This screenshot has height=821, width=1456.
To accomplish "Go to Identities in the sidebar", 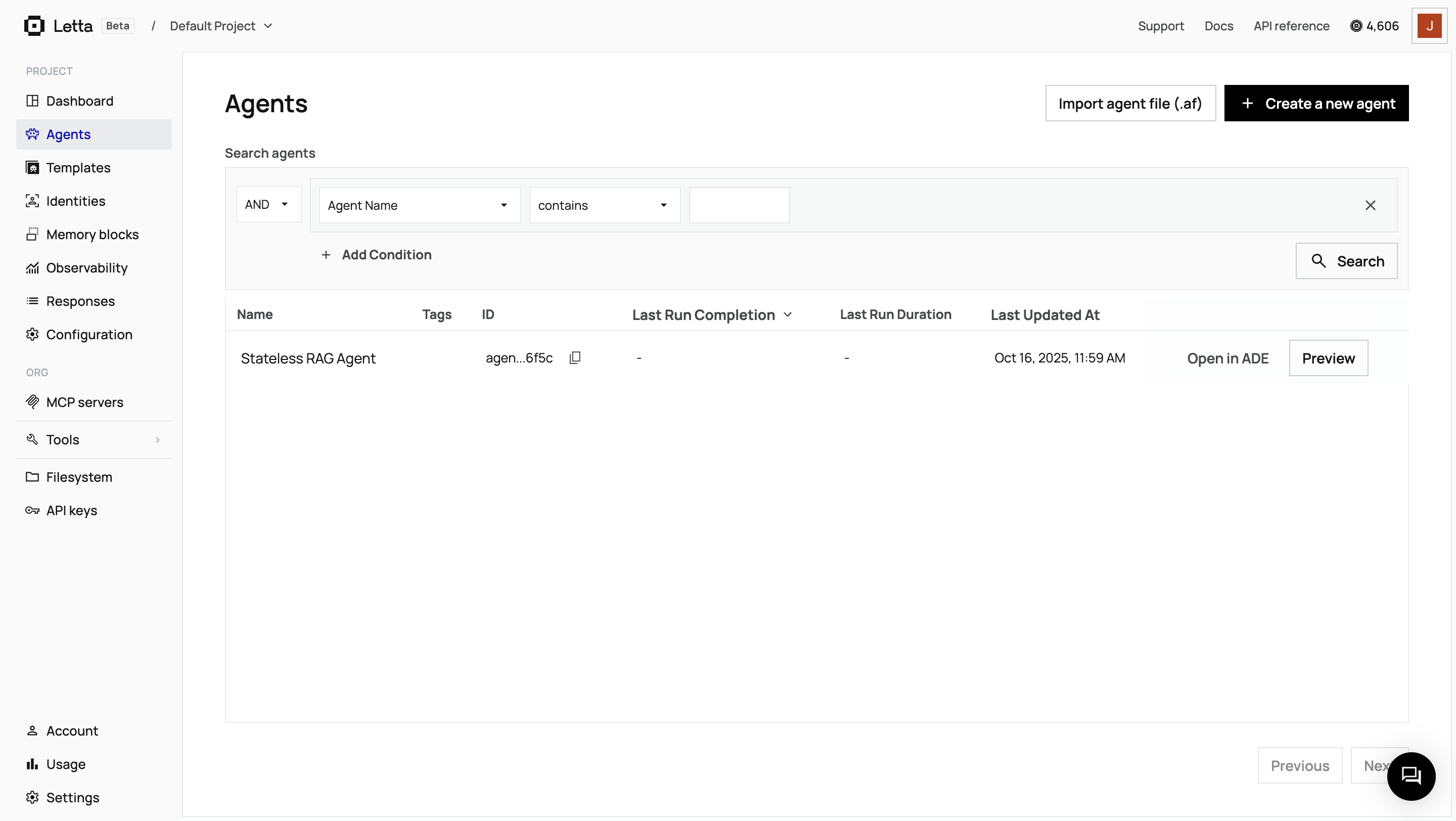I will [x=76, y=201].
